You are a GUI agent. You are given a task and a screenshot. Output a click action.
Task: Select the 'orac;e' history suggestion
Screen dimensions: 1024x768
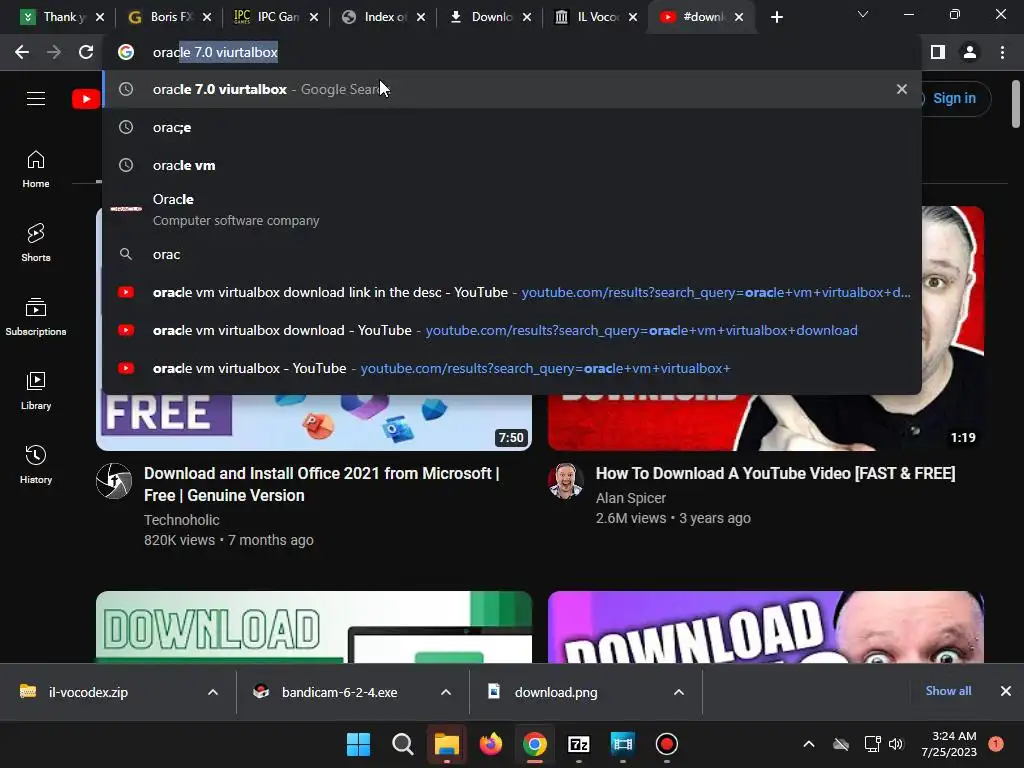[x=512, y=127]
